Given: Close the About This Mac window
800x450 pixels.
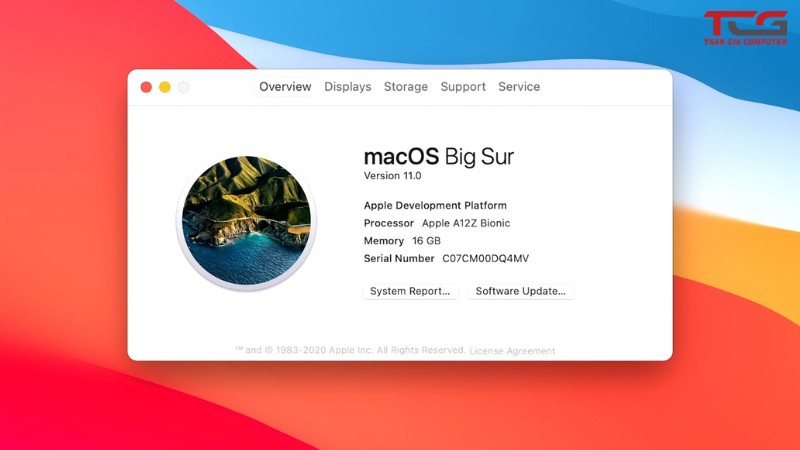Looking at the screenshot, I should tap(146, 87).
